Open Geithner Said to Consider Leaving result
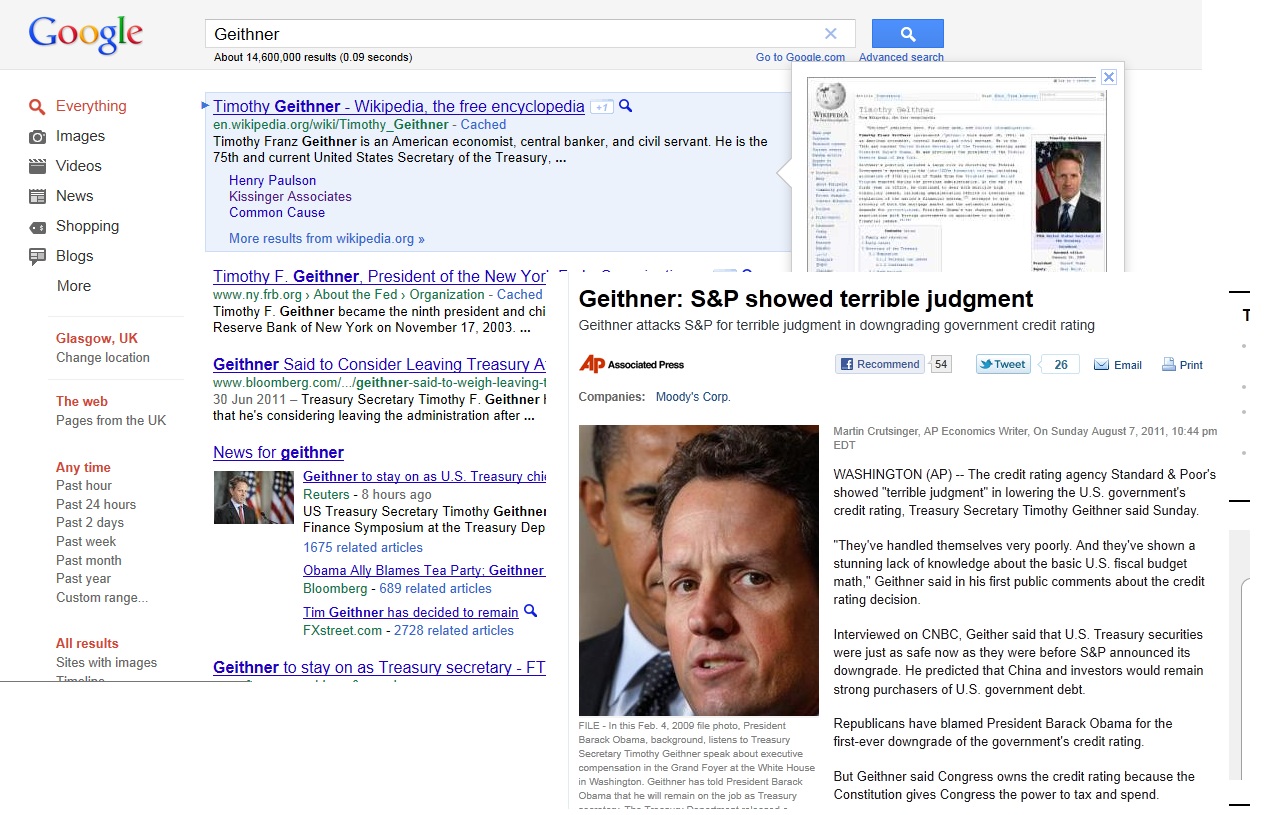The image size is (1284, 815). [x=379, y=365]
